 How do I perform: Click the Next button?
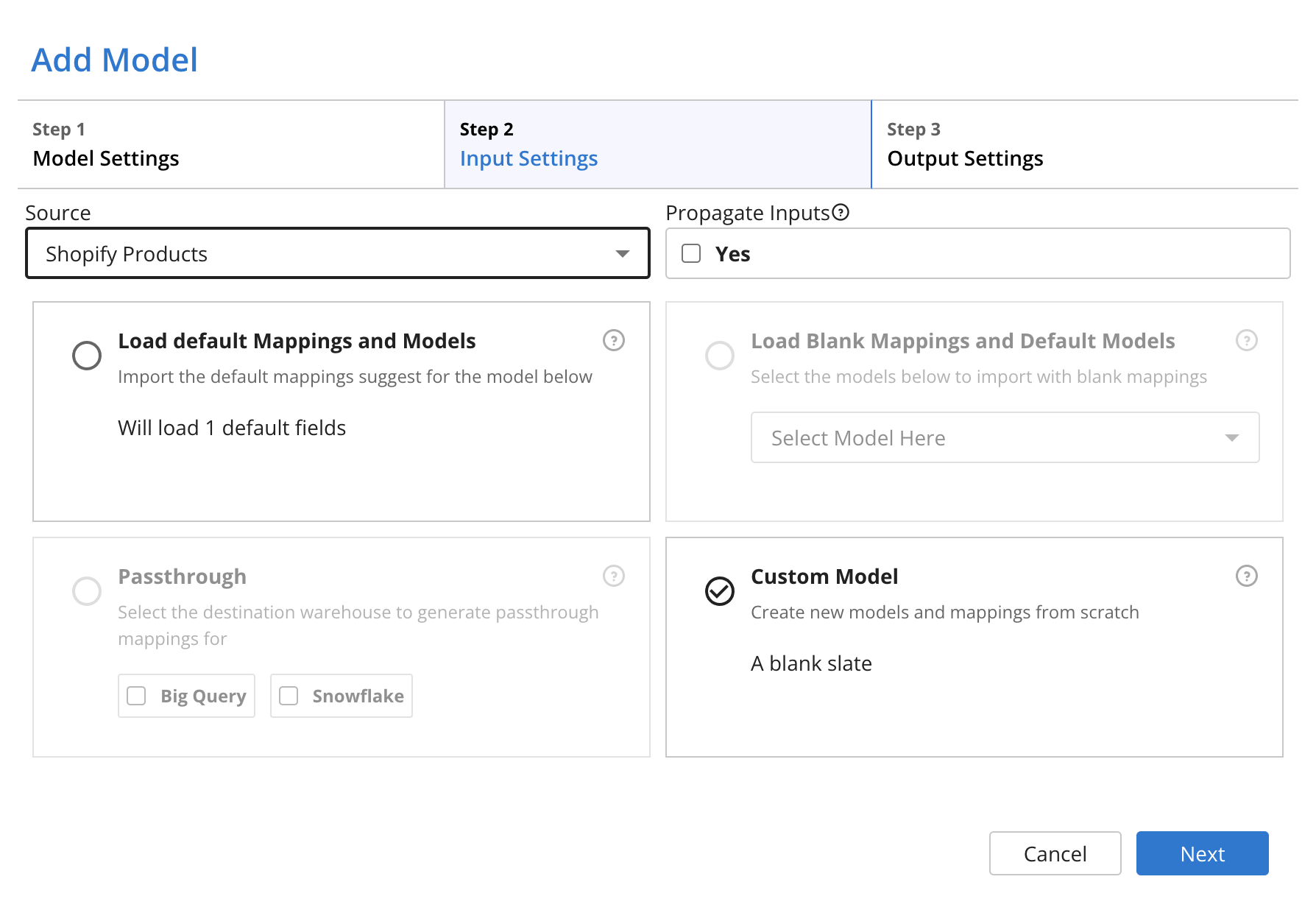[x=1202, y=853]
